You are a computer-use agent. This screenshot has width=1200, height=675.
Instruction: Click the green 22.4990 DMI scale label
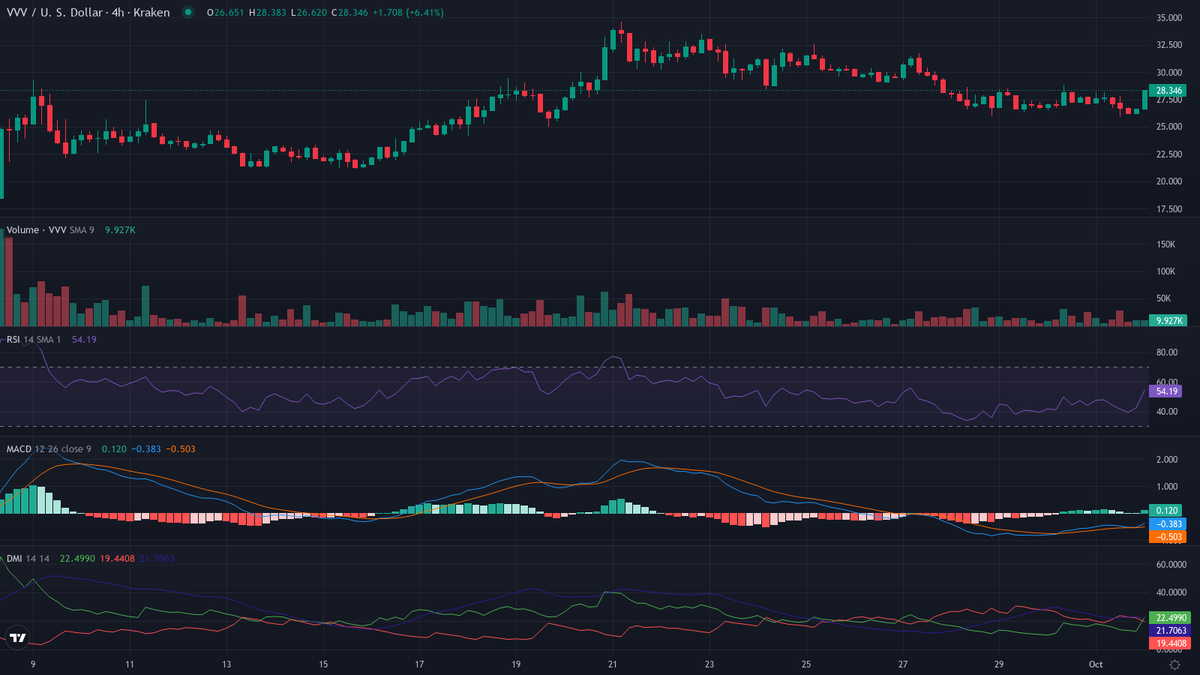click(1168, 617)
